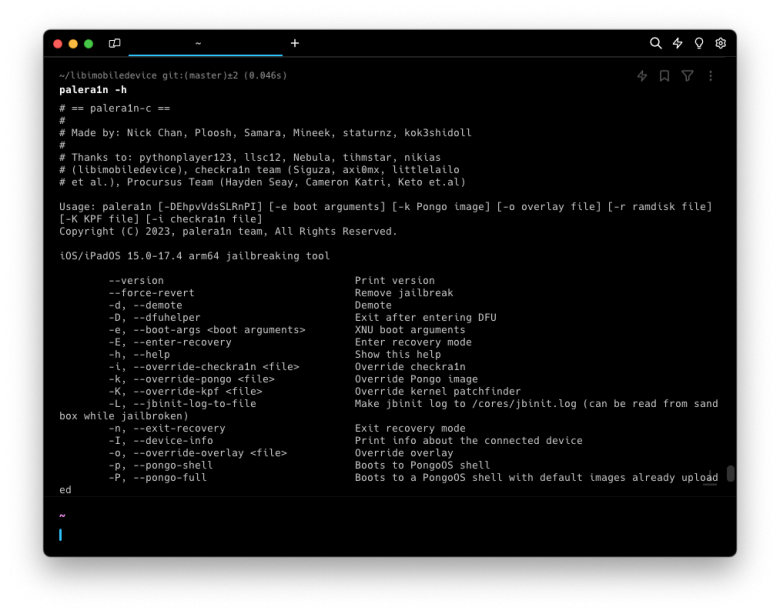
Task: Click the '-o, --override-overlay <file>' option line
Action: coord(198,453)
